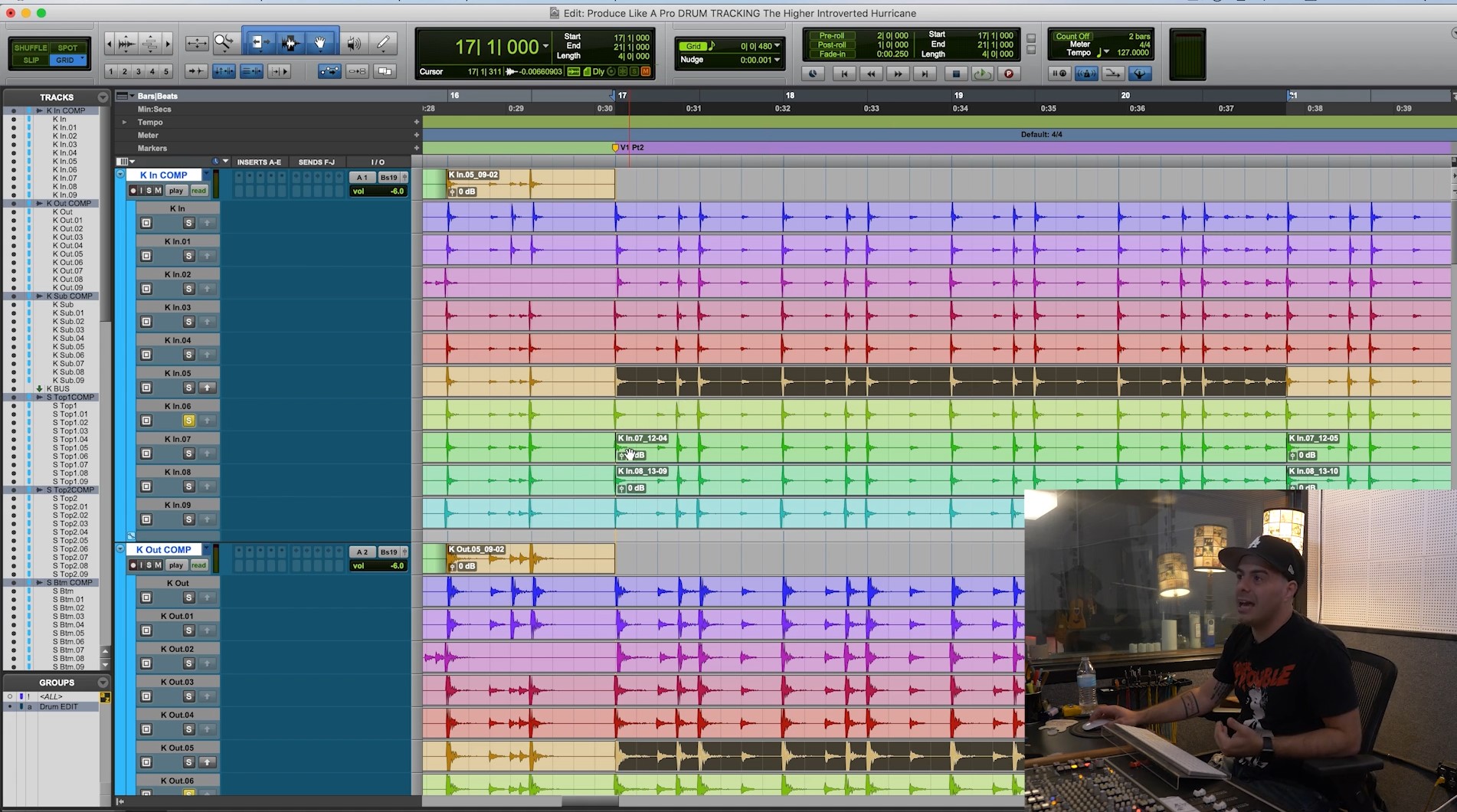This screenshot has width=1457, height=812.
Task: Open K In COMP playlist selector arrow
Action: [x=206, y=175]
